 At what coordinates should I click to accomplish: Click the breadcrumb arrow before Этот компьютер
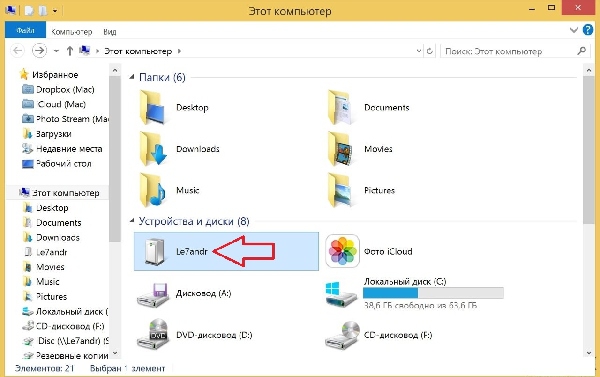[97, 51]
